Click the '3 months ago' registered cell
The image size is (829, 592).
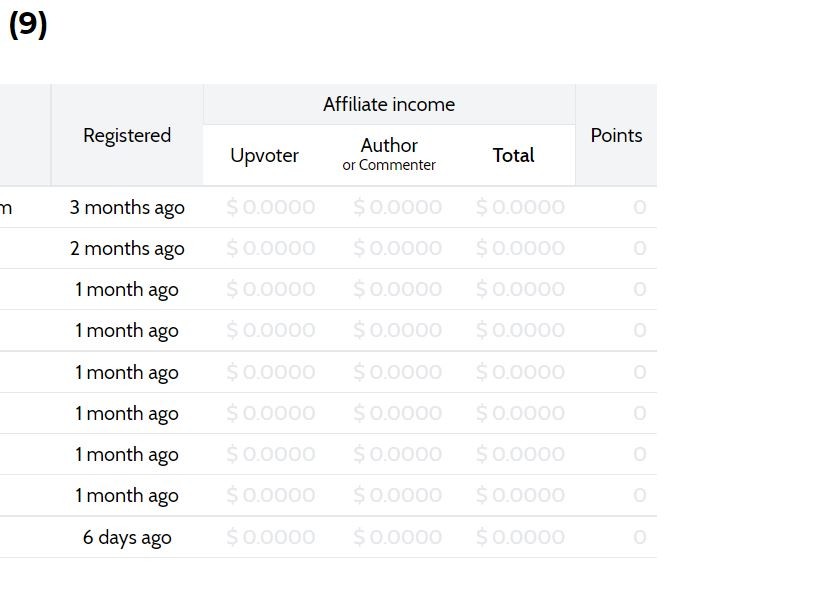(127, 208)
